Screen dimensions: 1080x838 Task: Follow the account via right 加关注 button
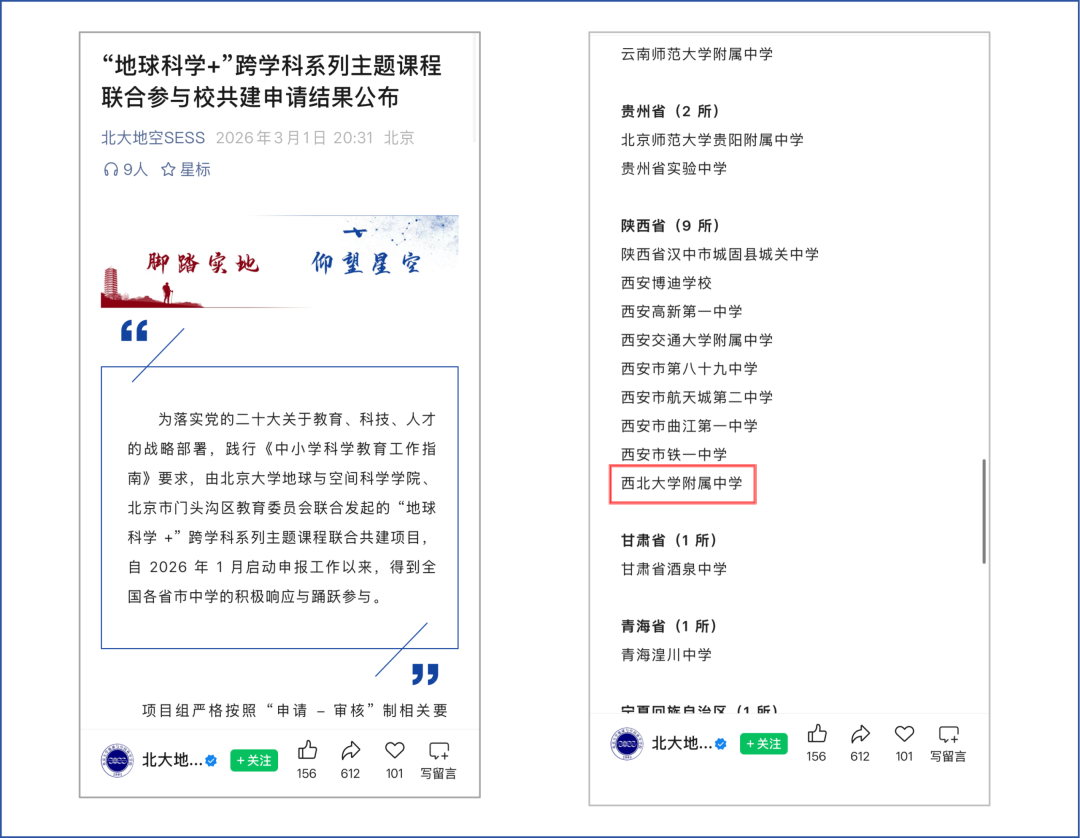763,744
